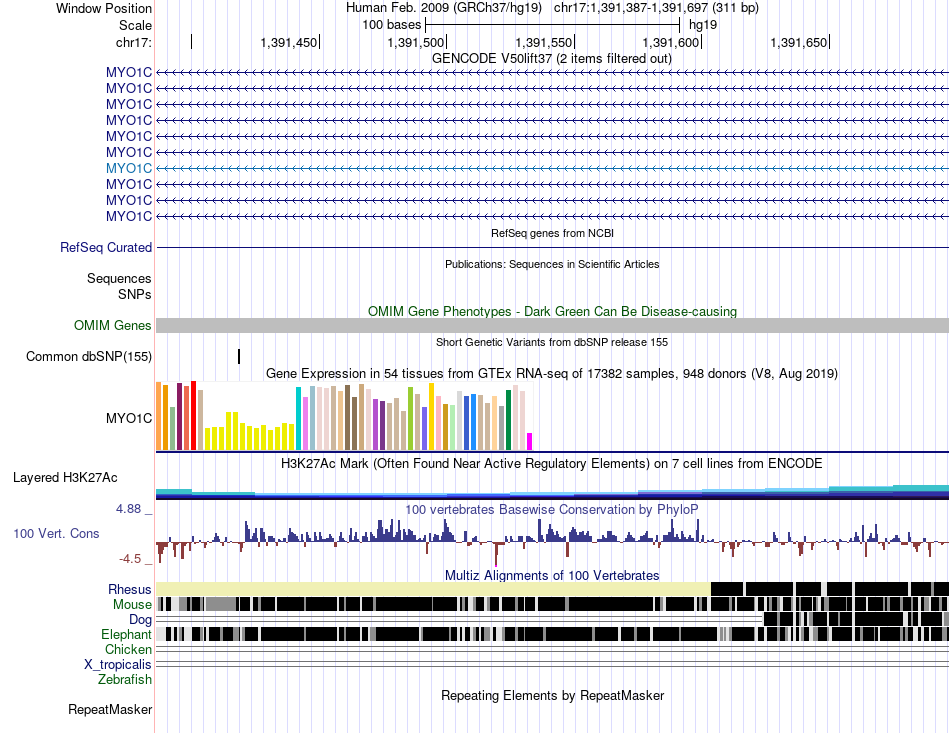Select the Common dbSNP(155) track label
This screenshot has height=733, width=950.
pyautogui.click(x=88, y=356)
